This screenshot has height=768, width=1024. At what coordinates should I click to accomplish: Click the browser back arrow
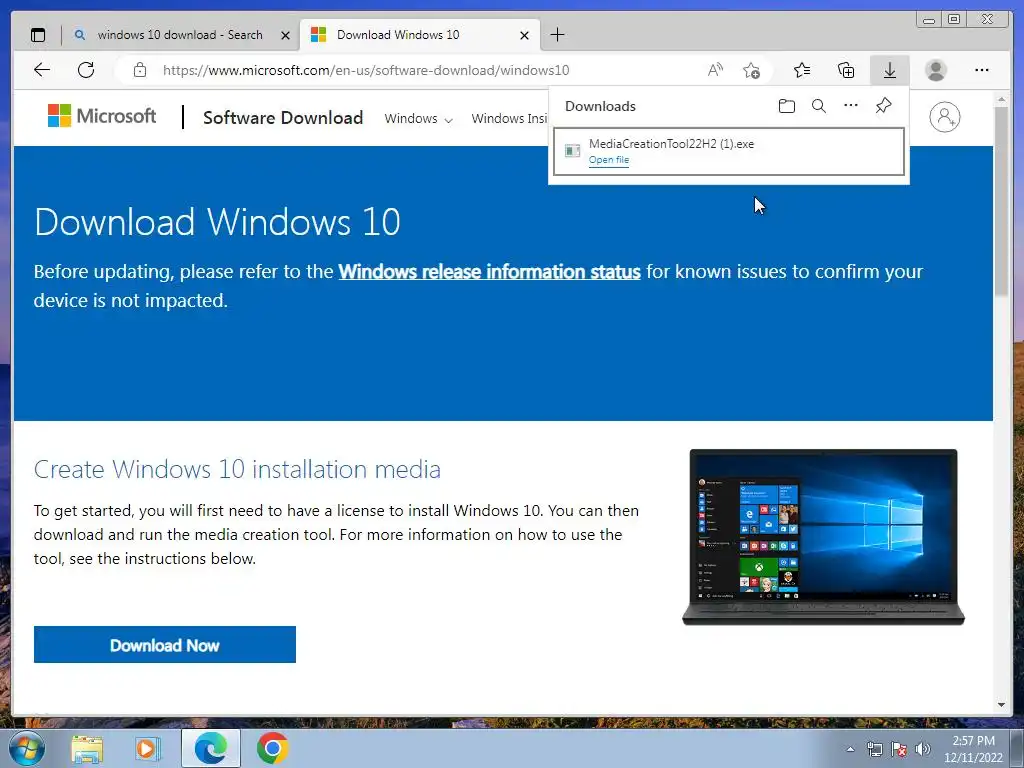coord(42,70)
